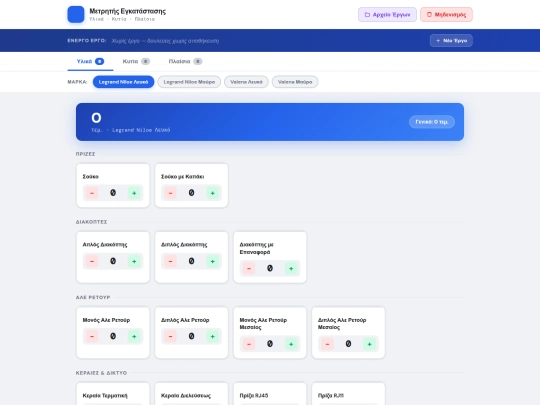Click the ΚΕΡΑΙΕΣ & ΔΙΚΤΥΟ section heading

click(x=101, y=373)
